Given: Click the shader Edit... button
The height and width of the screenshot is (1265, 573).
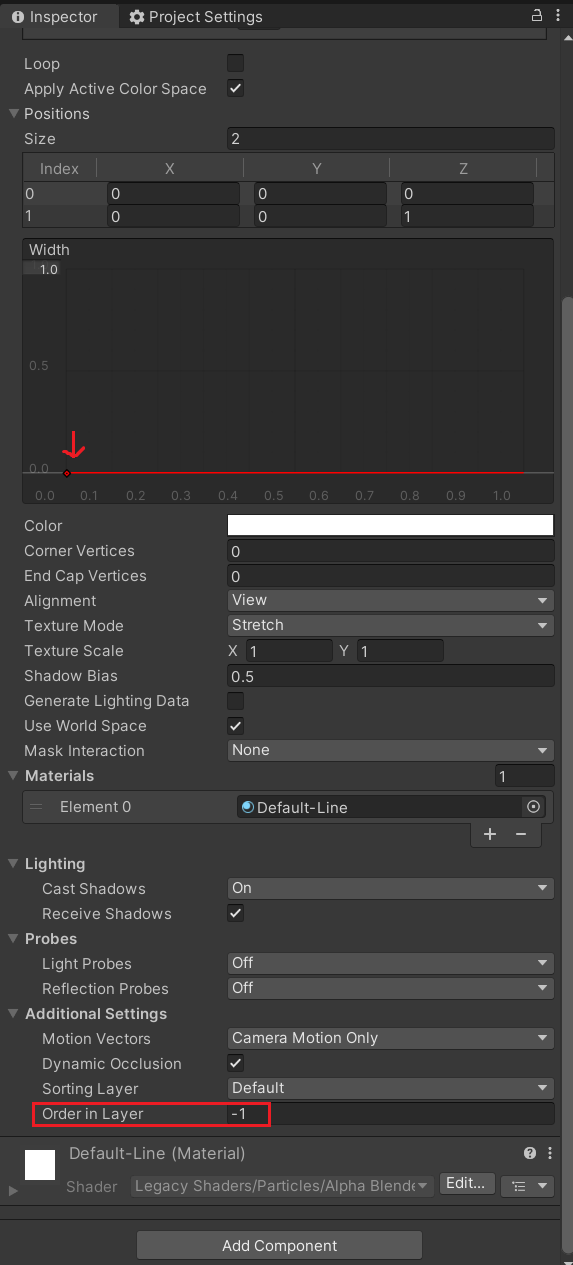Looking at the screenshot, I should click(468, 1184).
